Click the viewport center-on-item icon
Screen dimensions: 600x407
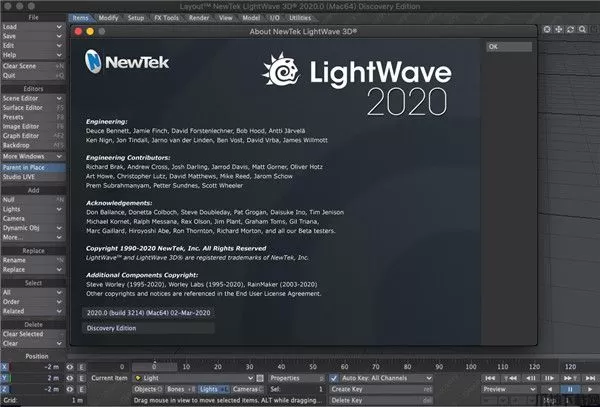tap(547, 29)
